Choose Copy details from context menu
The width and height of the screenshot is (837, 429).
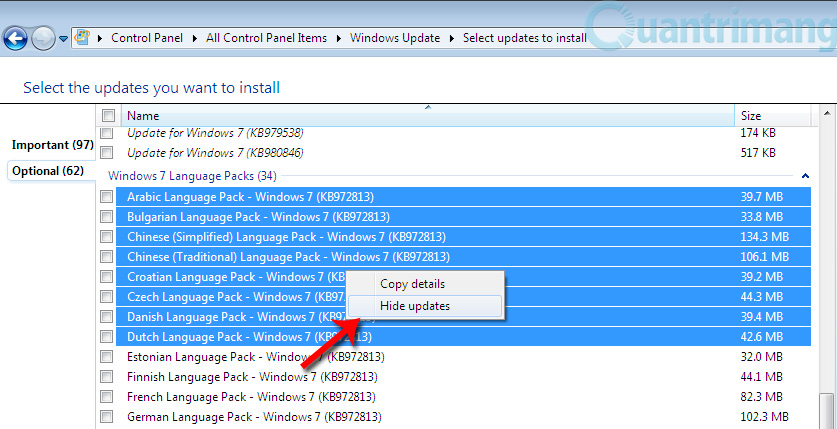(425, 284)
